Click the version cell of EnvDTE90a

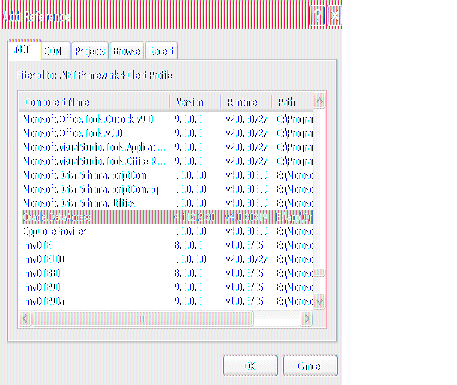(x=189, y=301)
